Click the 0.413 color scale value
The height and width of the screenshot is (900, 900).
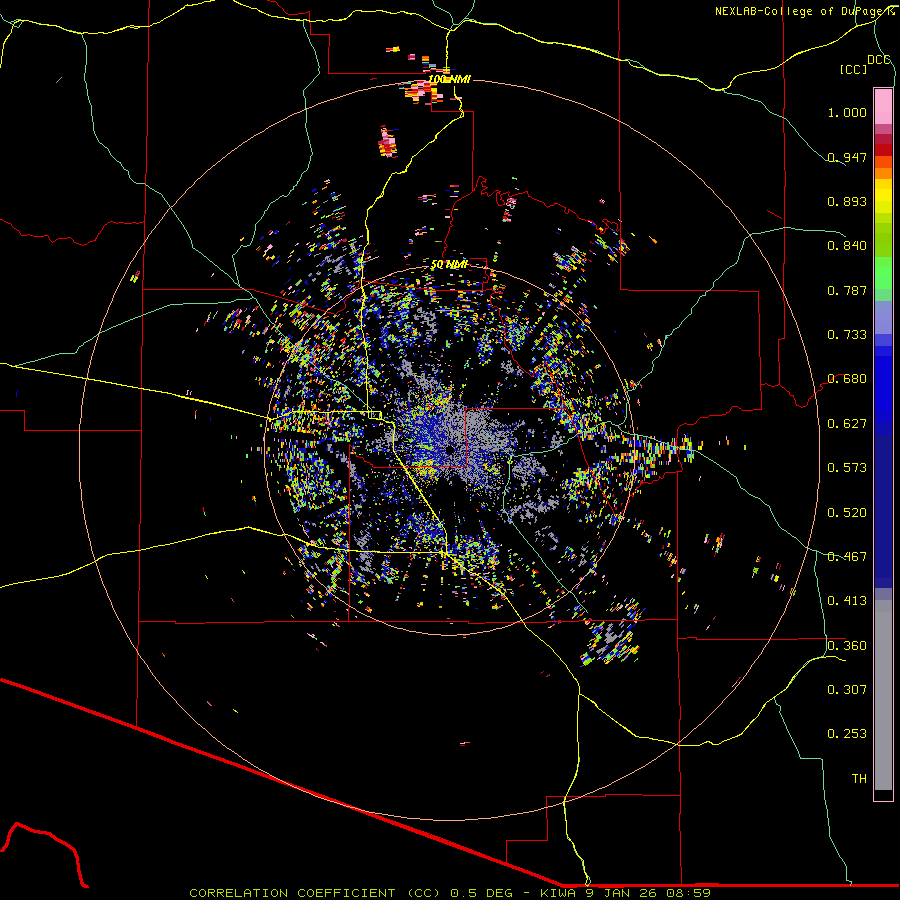pos(847,600)
